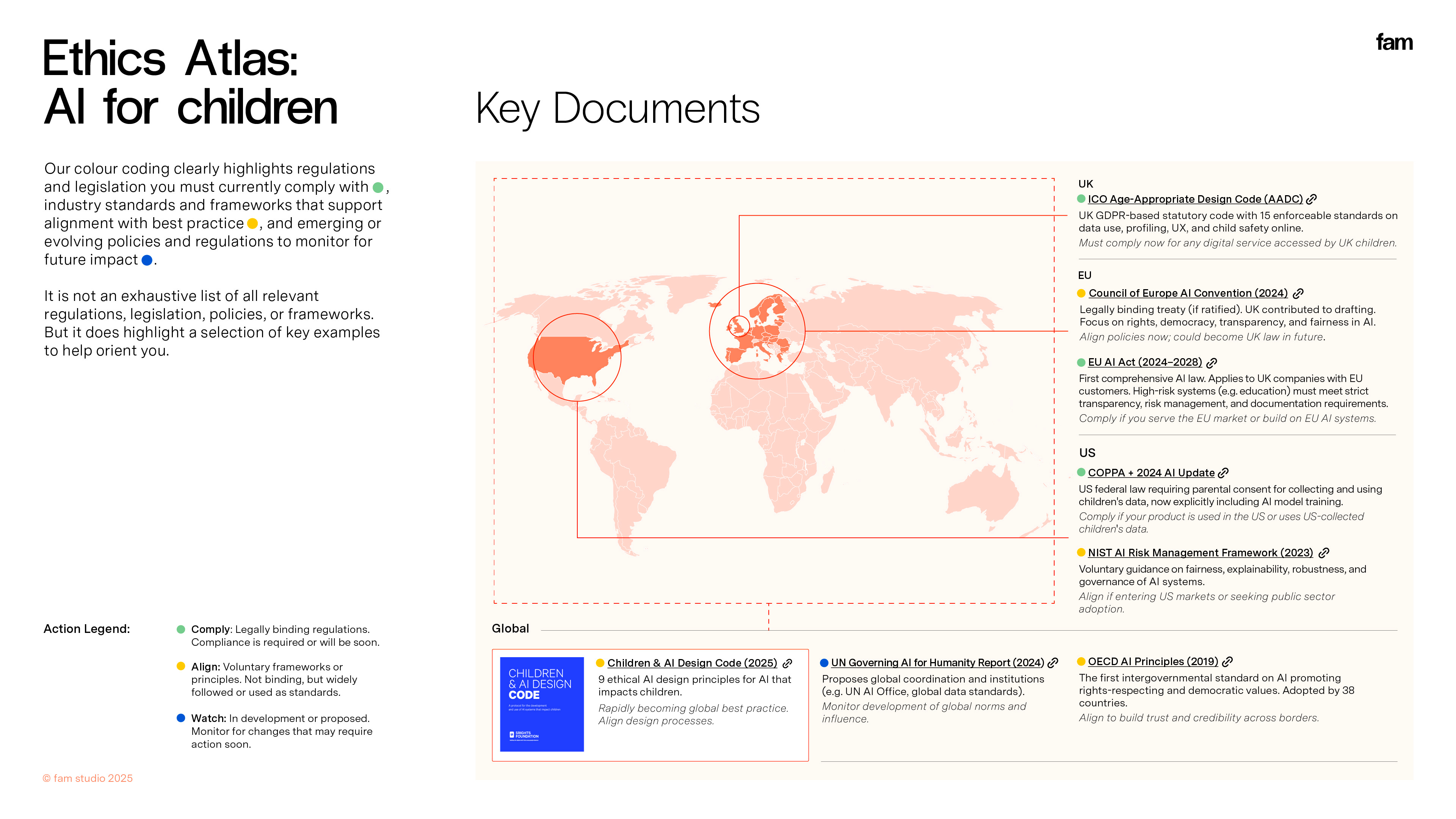Click link icon beside UN Governing AI report
Viewport: 1456px width, 819px height.
click(x=1052, y=663)
